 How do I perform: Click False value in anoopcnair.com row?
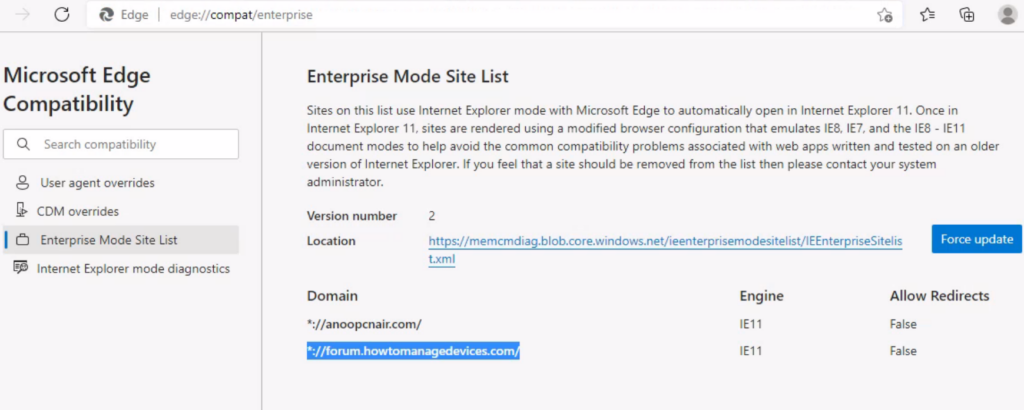903,324
